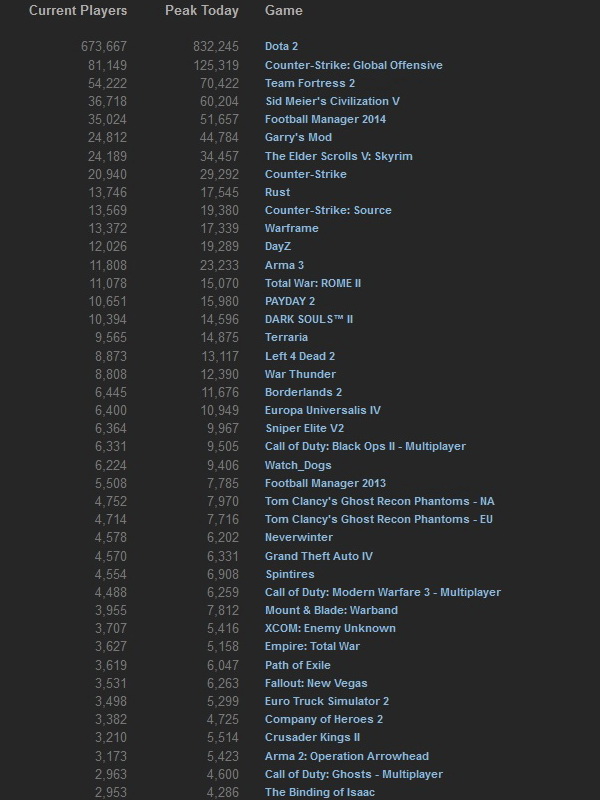Open Counter-Strike: Source link

click(x=328, y=210)
